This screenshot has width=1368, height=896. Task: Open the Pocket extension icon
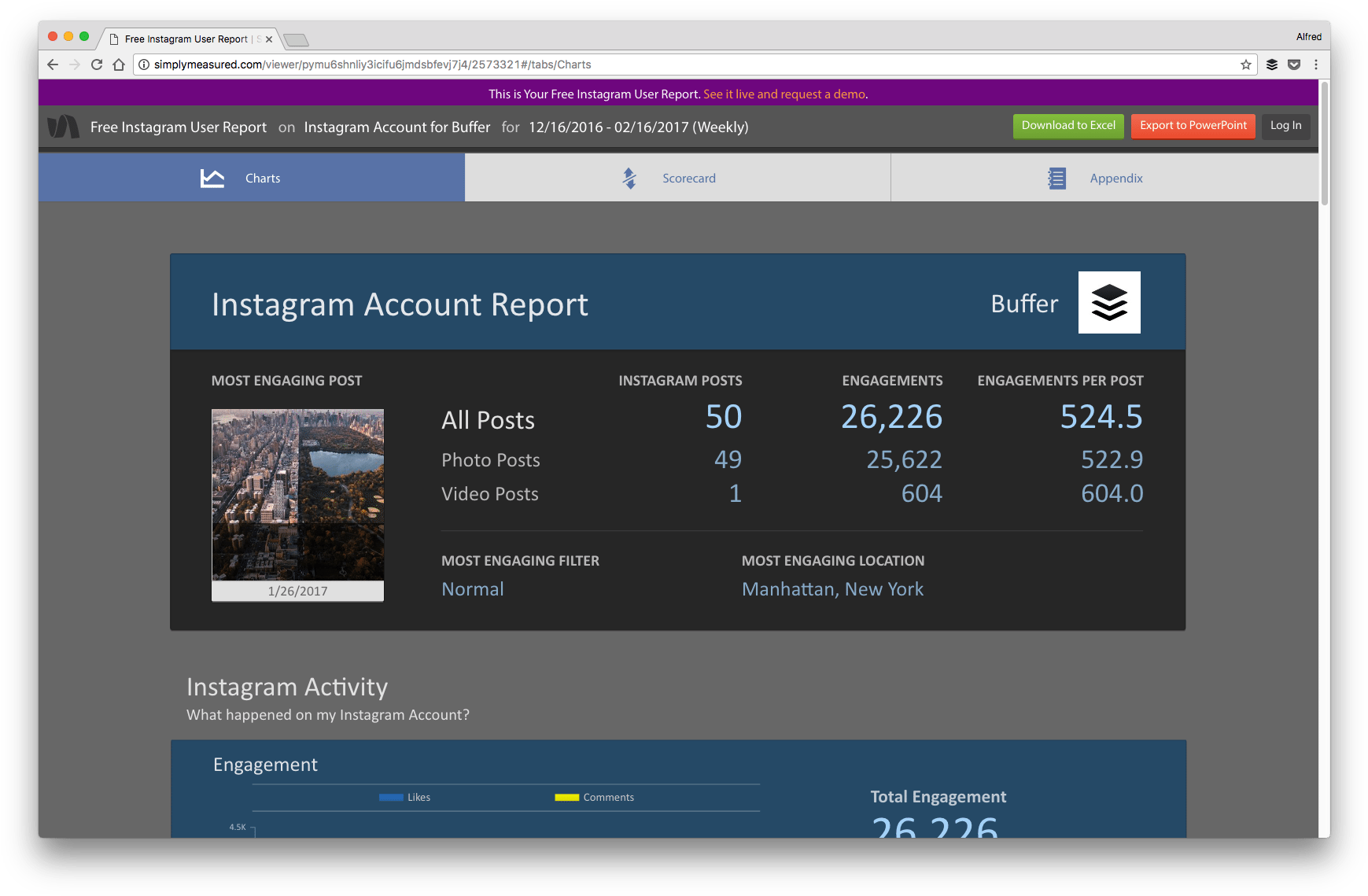1295,65
